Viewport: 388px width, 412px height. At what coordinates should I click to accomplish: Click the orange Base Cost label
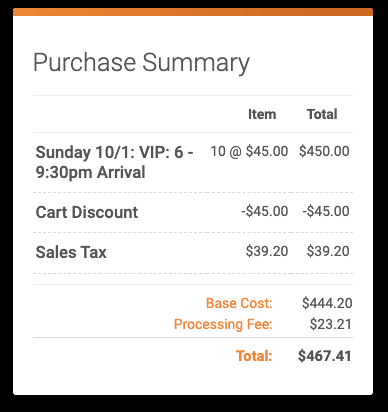(x=239, y=303)
